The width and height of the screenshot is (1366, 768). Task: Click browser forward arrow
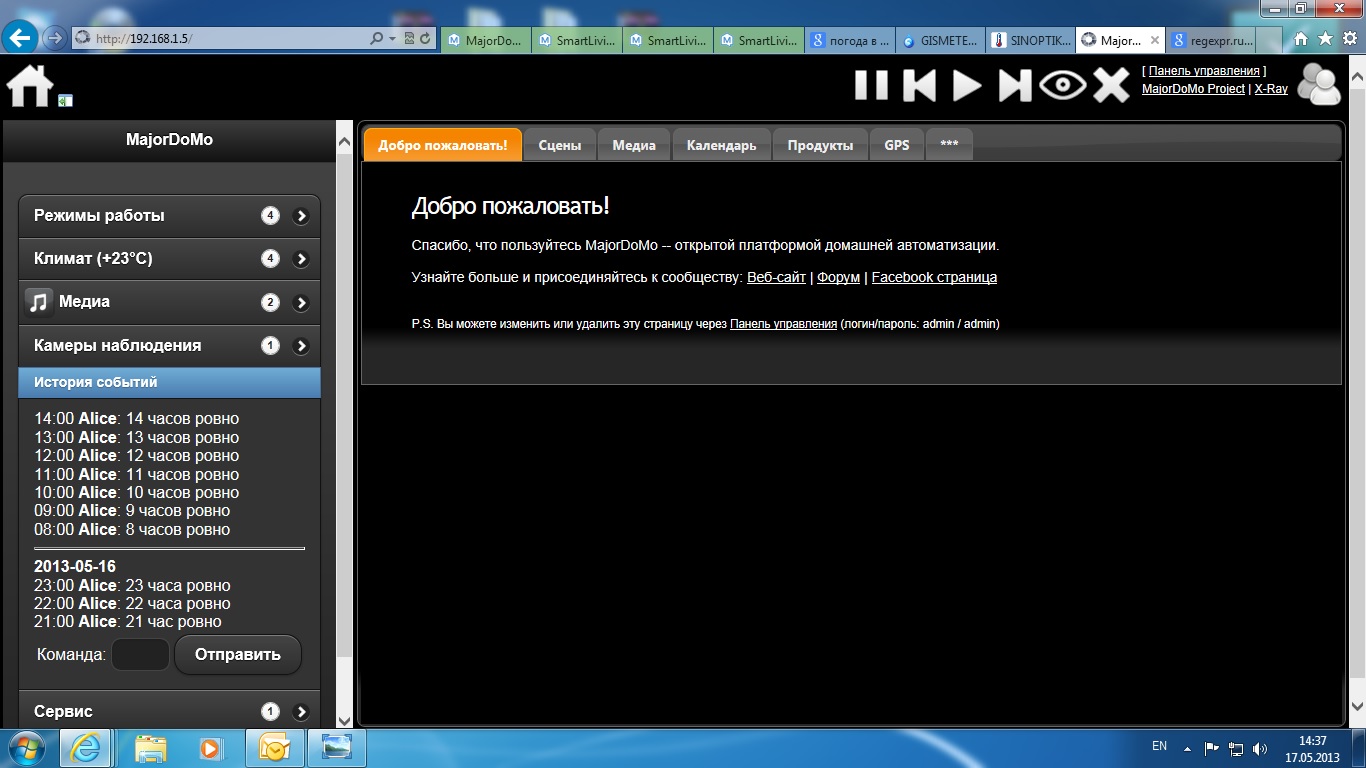[x=55, y=38]
